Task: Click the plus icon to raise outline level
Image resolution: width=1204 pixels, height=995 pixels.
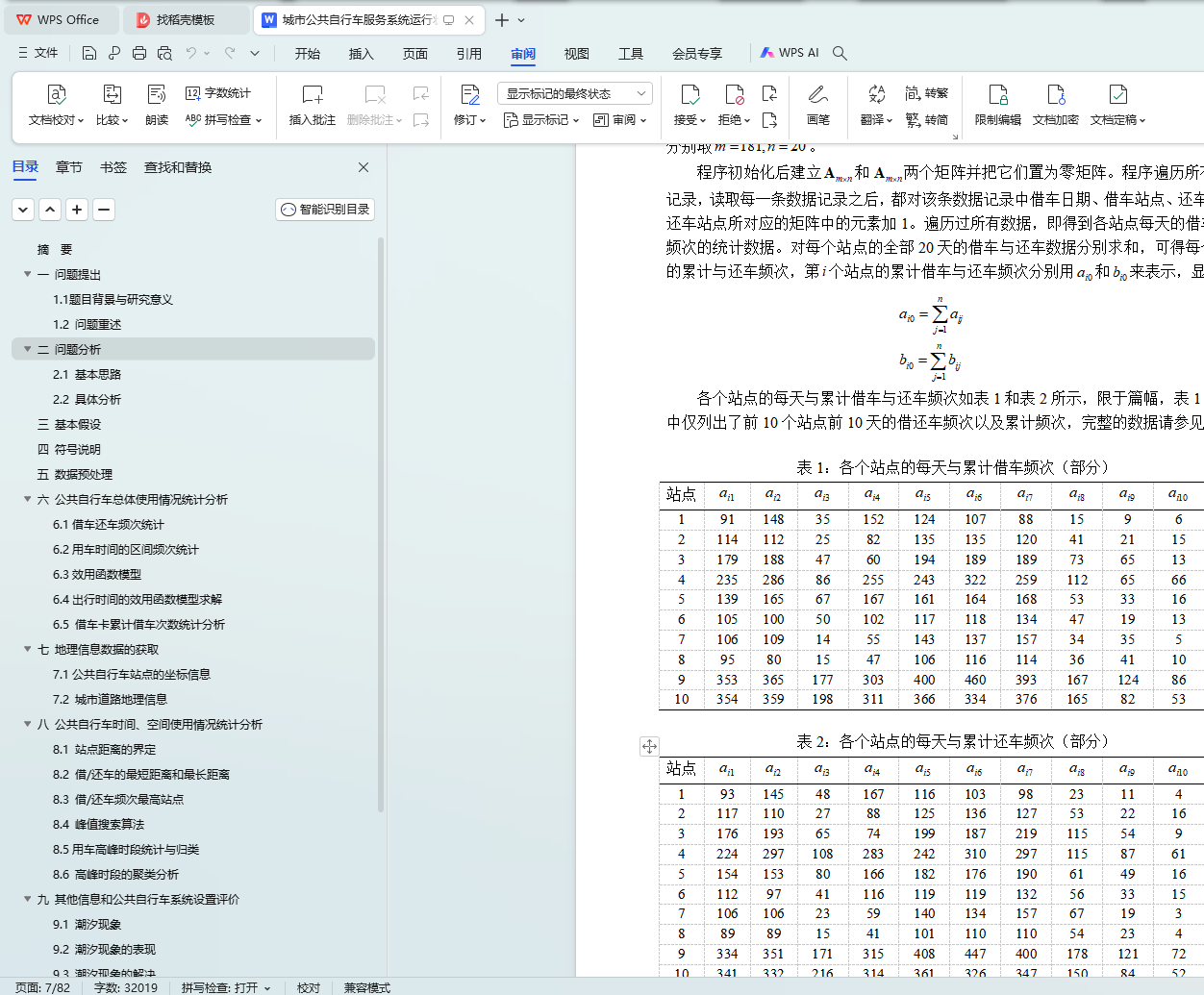Action: pos(77,209)
